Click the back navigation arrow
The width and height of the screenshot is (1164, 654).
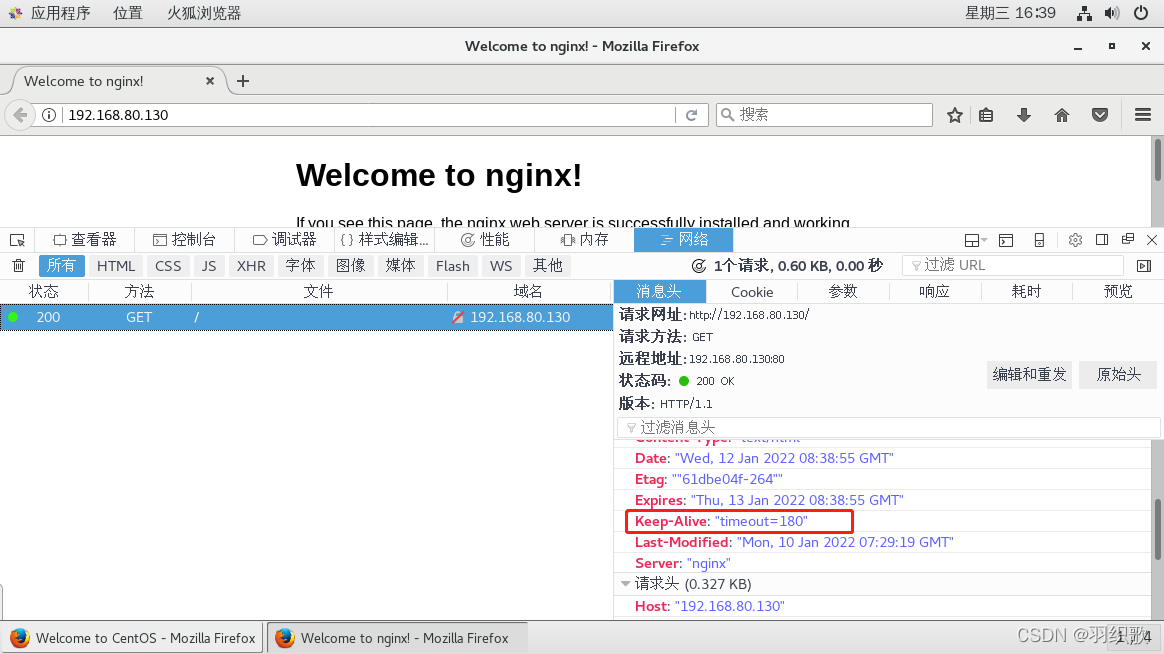(20, 115)
